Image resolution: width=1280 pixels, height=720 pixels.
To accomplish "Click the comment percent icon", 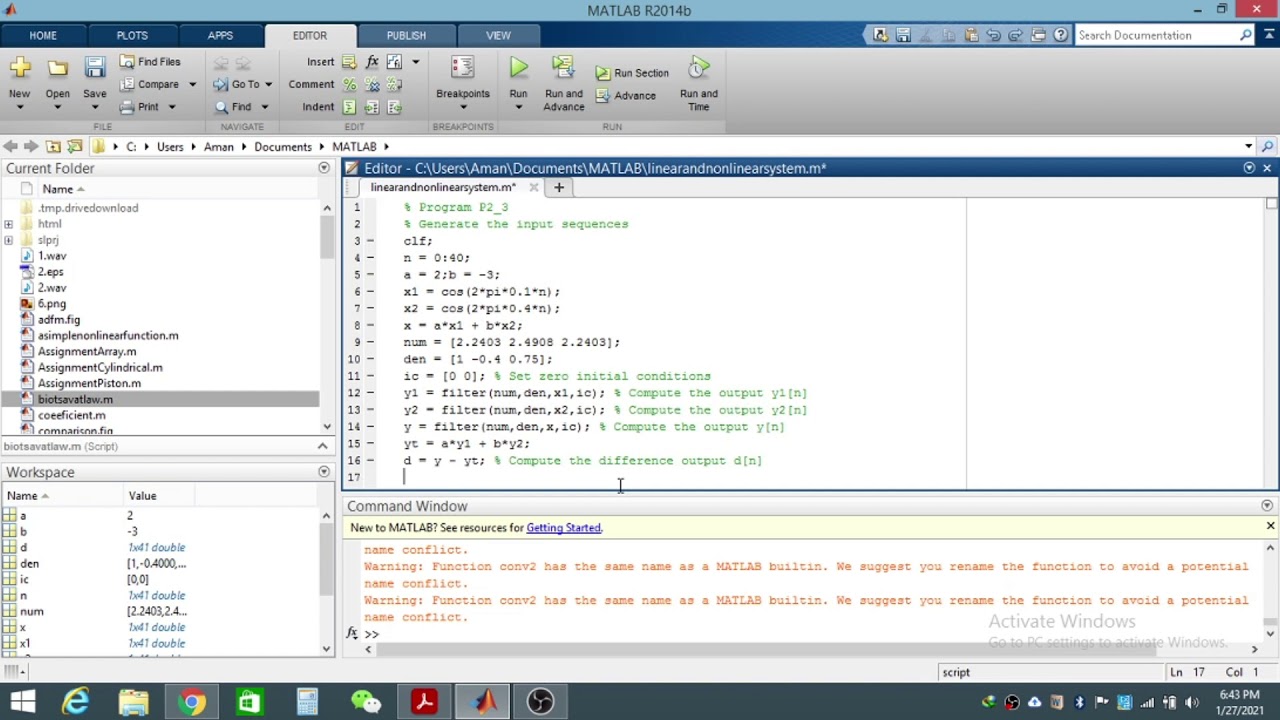I will (x=349, y=85).
